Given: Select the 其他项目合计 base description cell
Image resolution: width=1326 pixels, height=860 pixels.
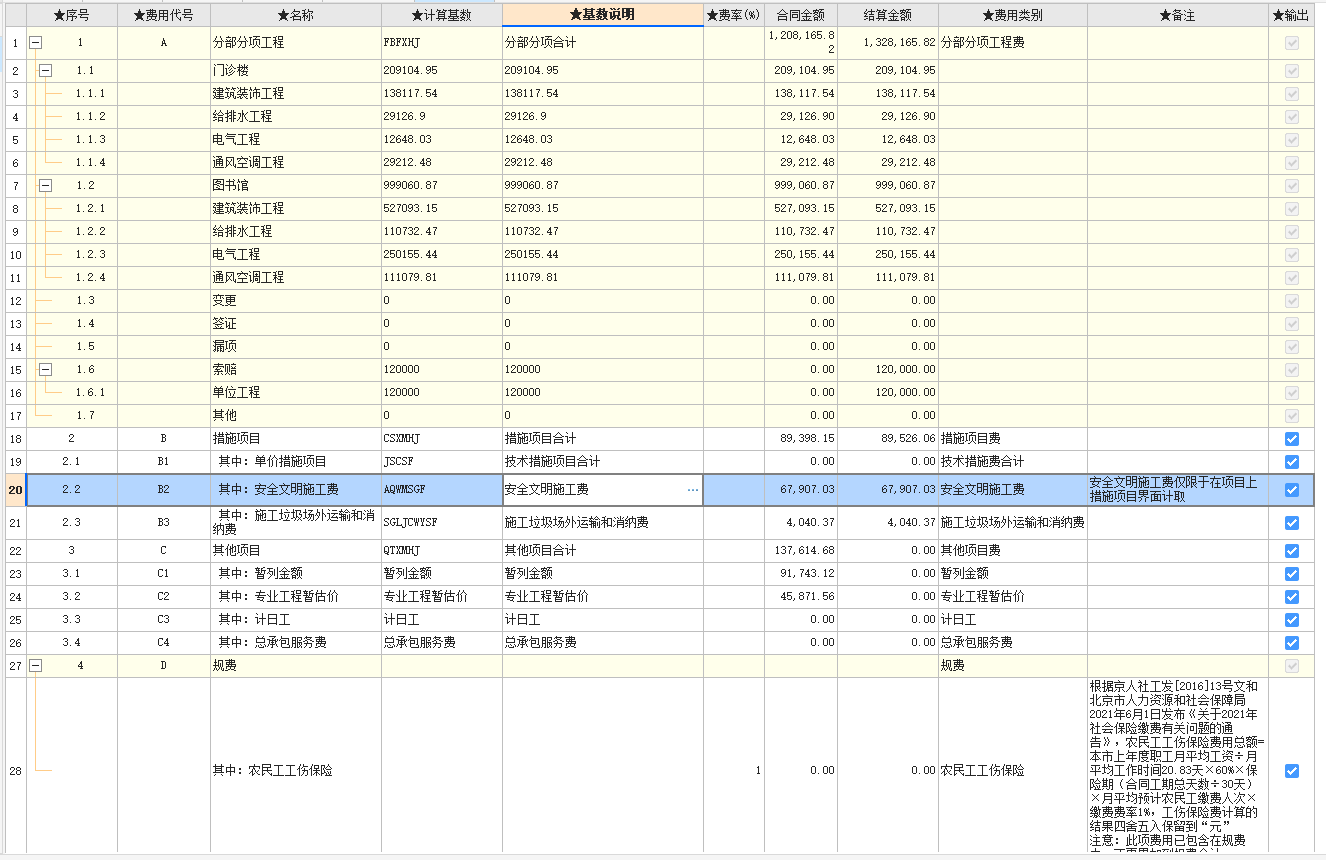Looking at the screenshot, I should [x=603, y=551].
